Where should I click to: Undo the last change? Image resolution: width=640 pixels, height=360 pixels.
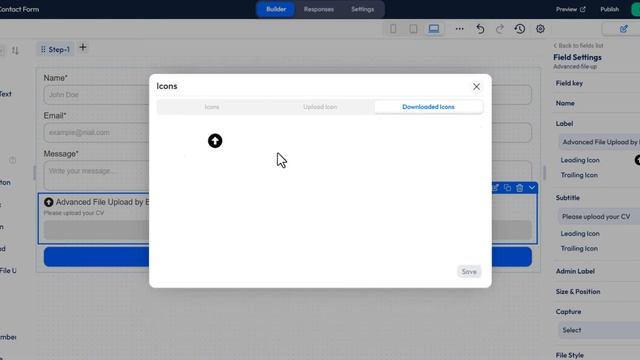pyautogui.click(x=480, y=29)
